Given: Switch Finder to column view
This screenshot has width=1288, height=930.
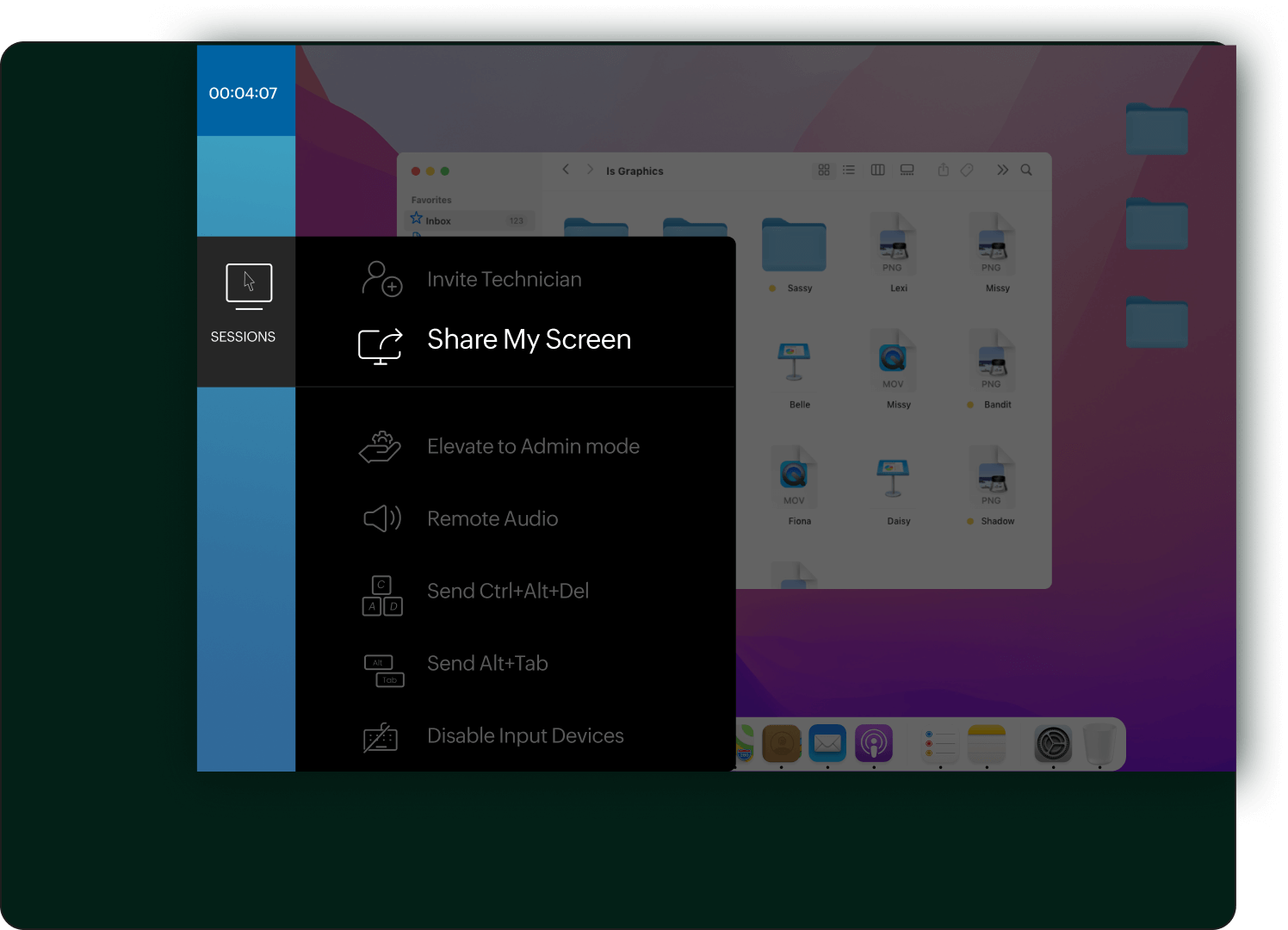Looking at the screenshot, I should pyautogui.click(x=878, y=170).
